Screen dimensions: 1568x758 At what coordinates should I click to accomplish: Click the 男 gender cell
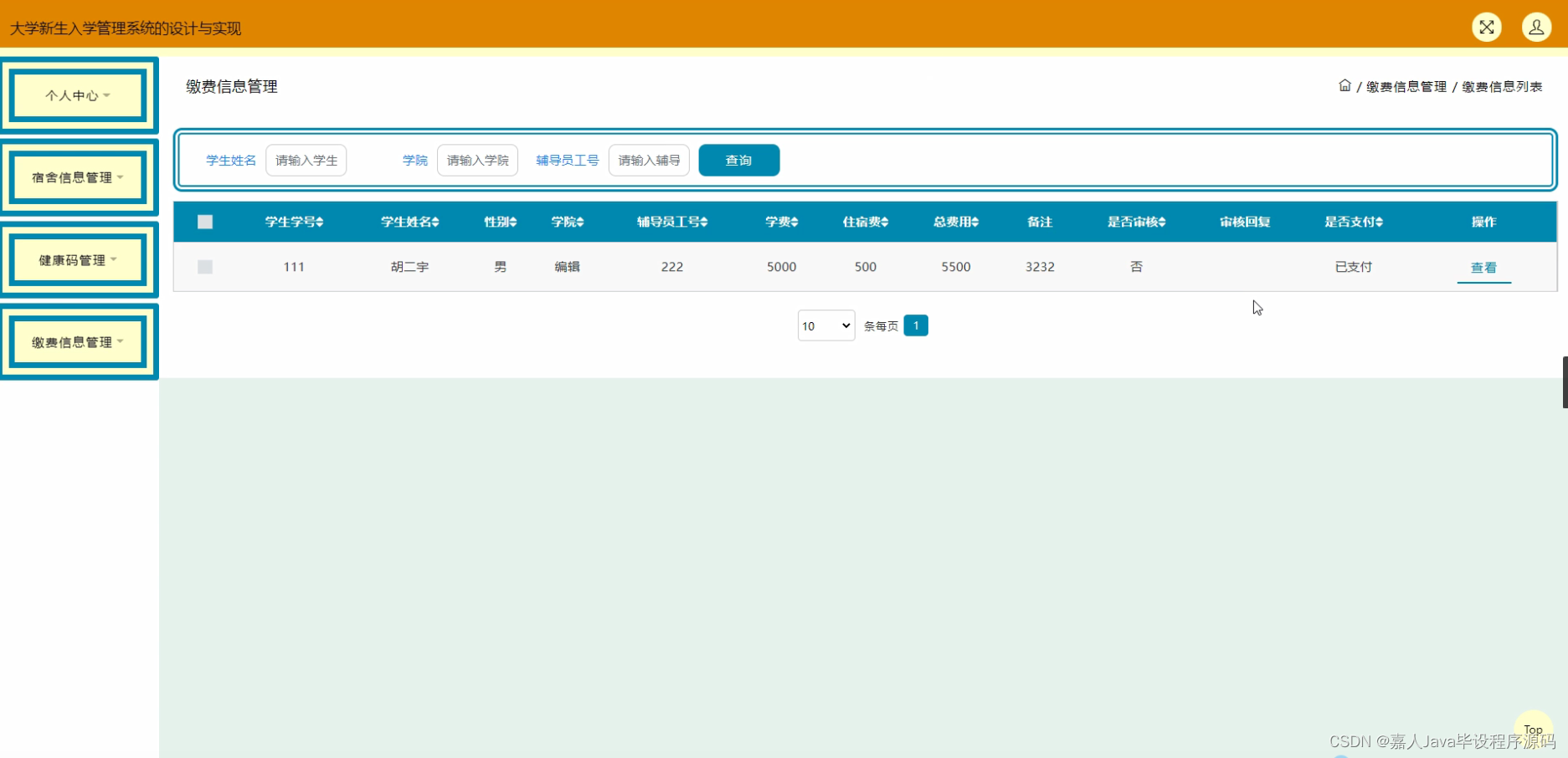tap(500, 267)
